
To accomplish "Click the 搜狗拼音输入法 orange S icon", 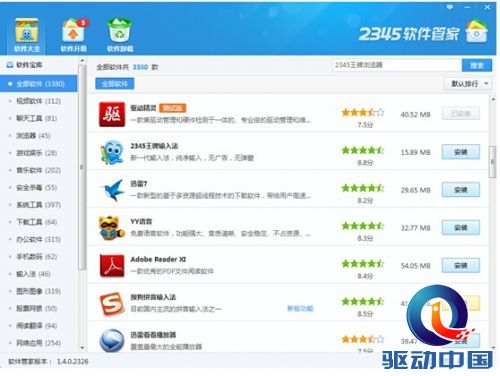I will click(x=112, y=304).
